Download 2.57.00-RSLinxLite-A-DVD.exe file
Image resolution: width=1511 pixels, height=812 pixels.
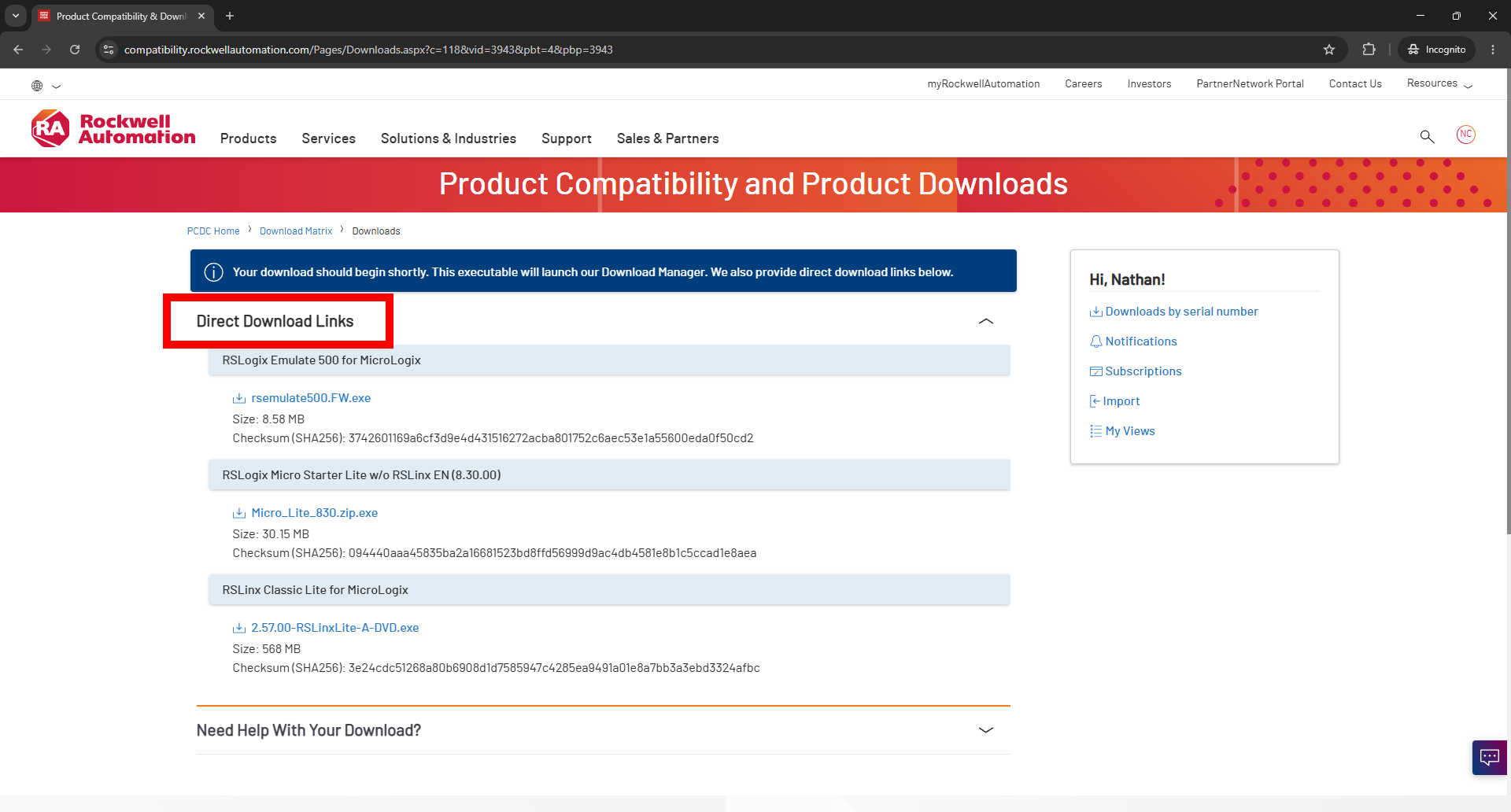tap(335, 628)
